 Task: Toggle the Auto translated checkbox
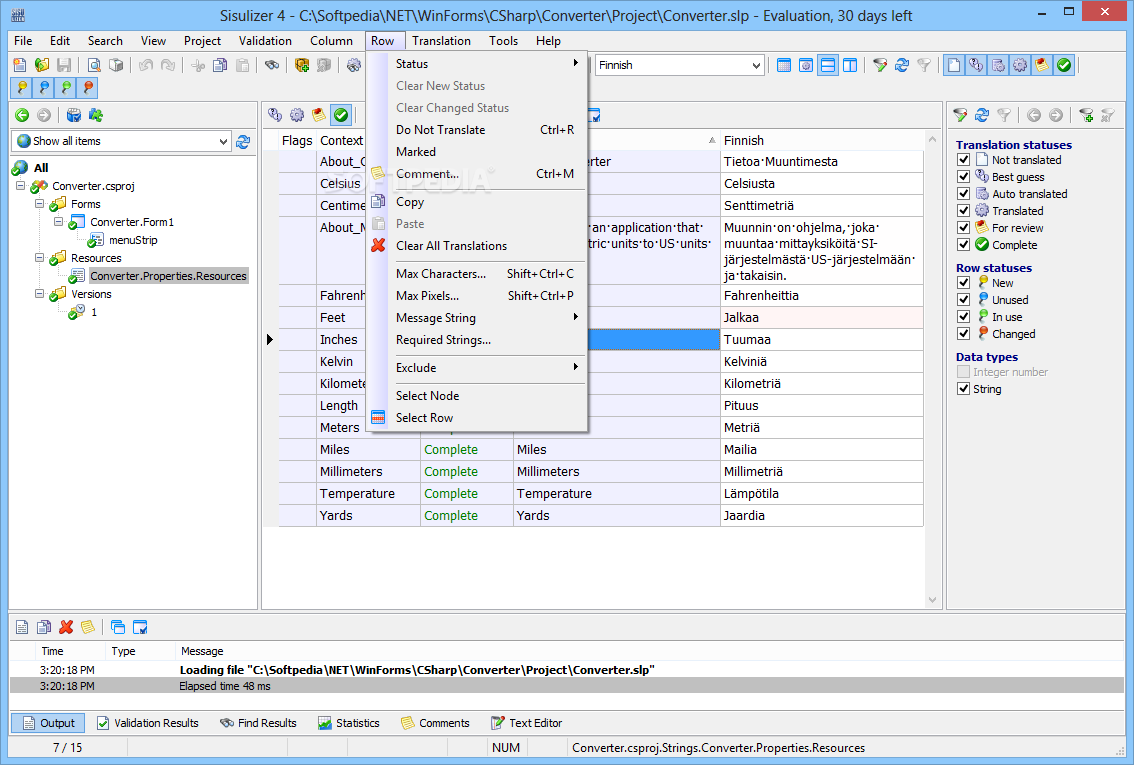pyautogui.click(x=963, y=194)
